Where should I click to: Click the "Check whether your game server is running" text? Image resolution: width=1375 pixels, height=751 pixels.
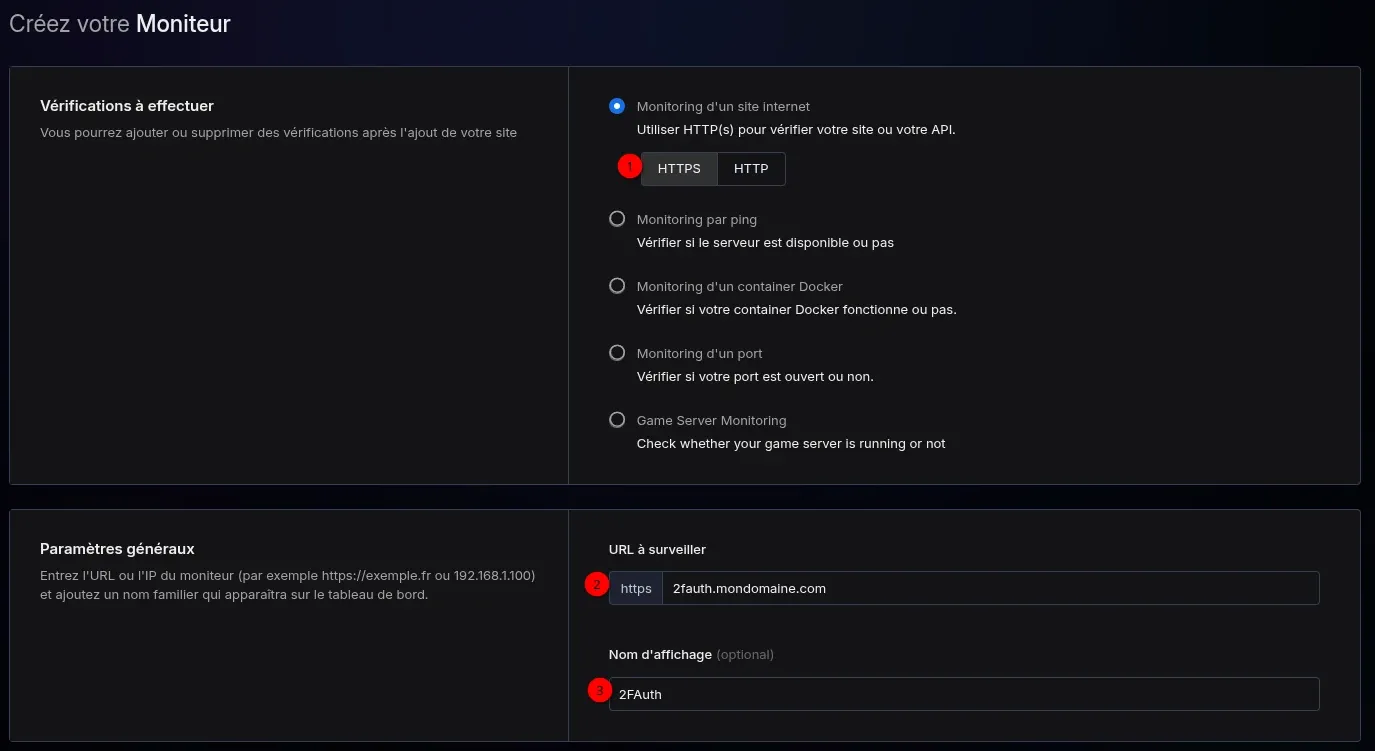[x=790, y=444]
